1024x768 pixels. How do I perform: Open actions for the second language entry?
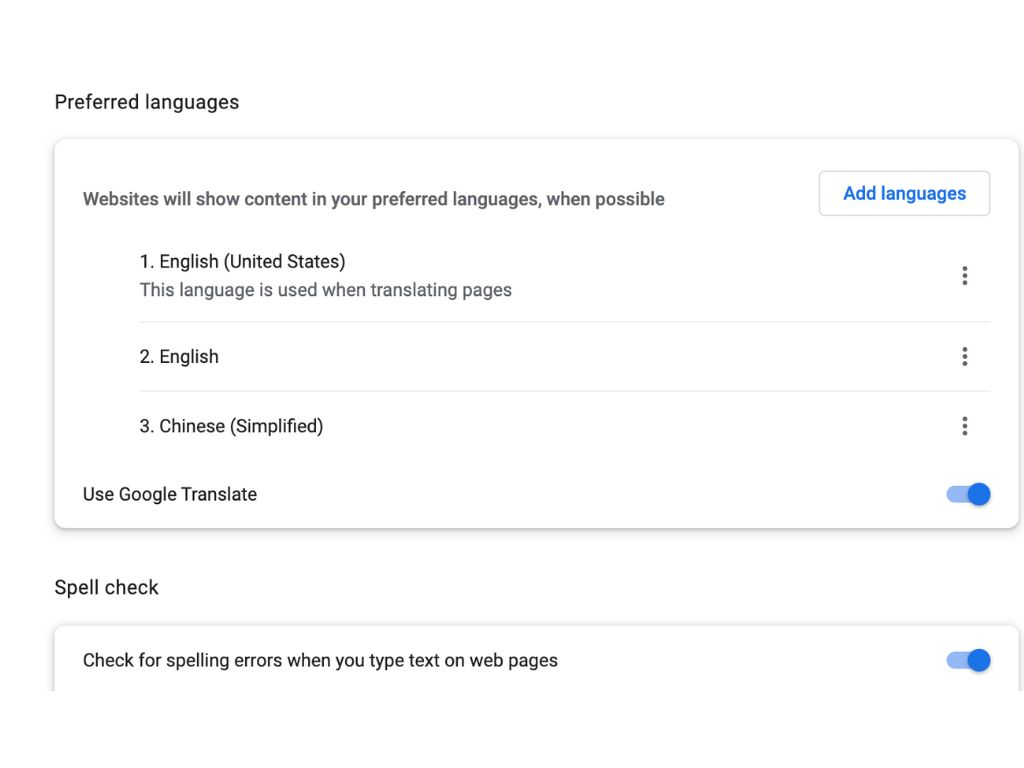[965, 356]
